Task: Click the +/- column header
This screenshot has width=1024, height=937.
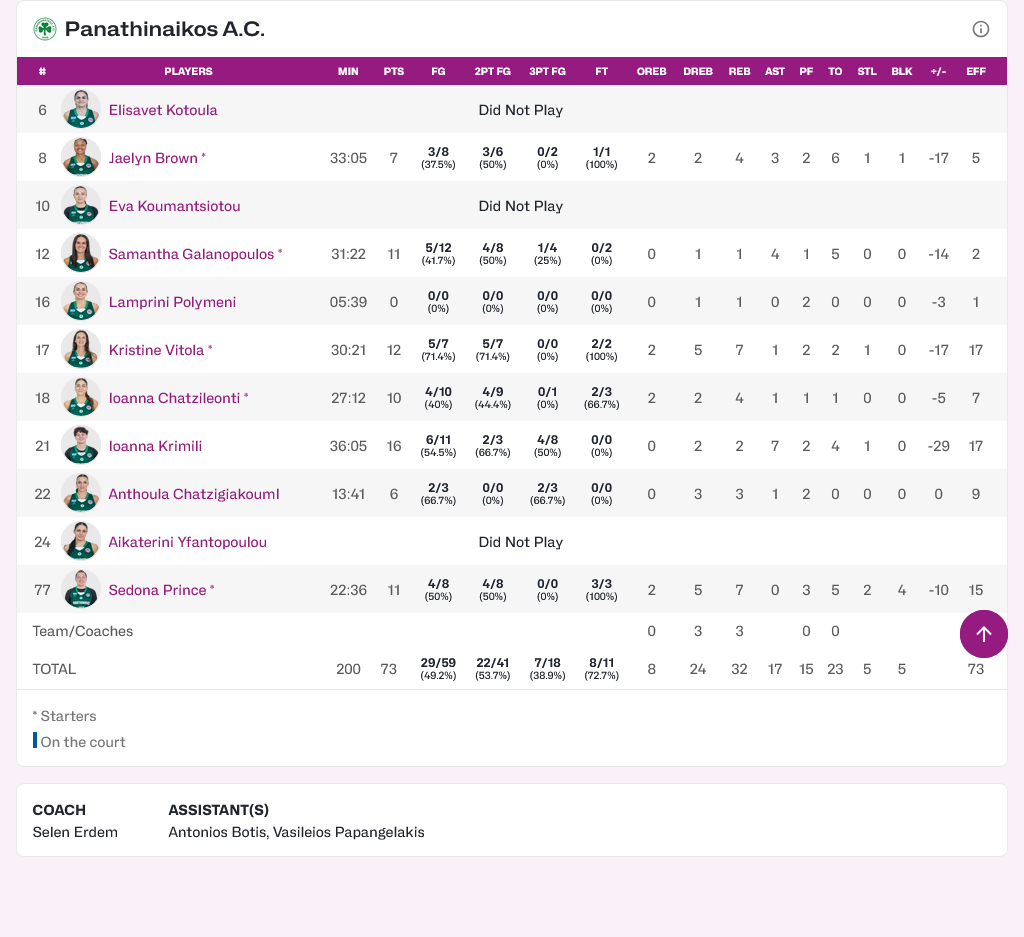Action: tap(938, 72)
